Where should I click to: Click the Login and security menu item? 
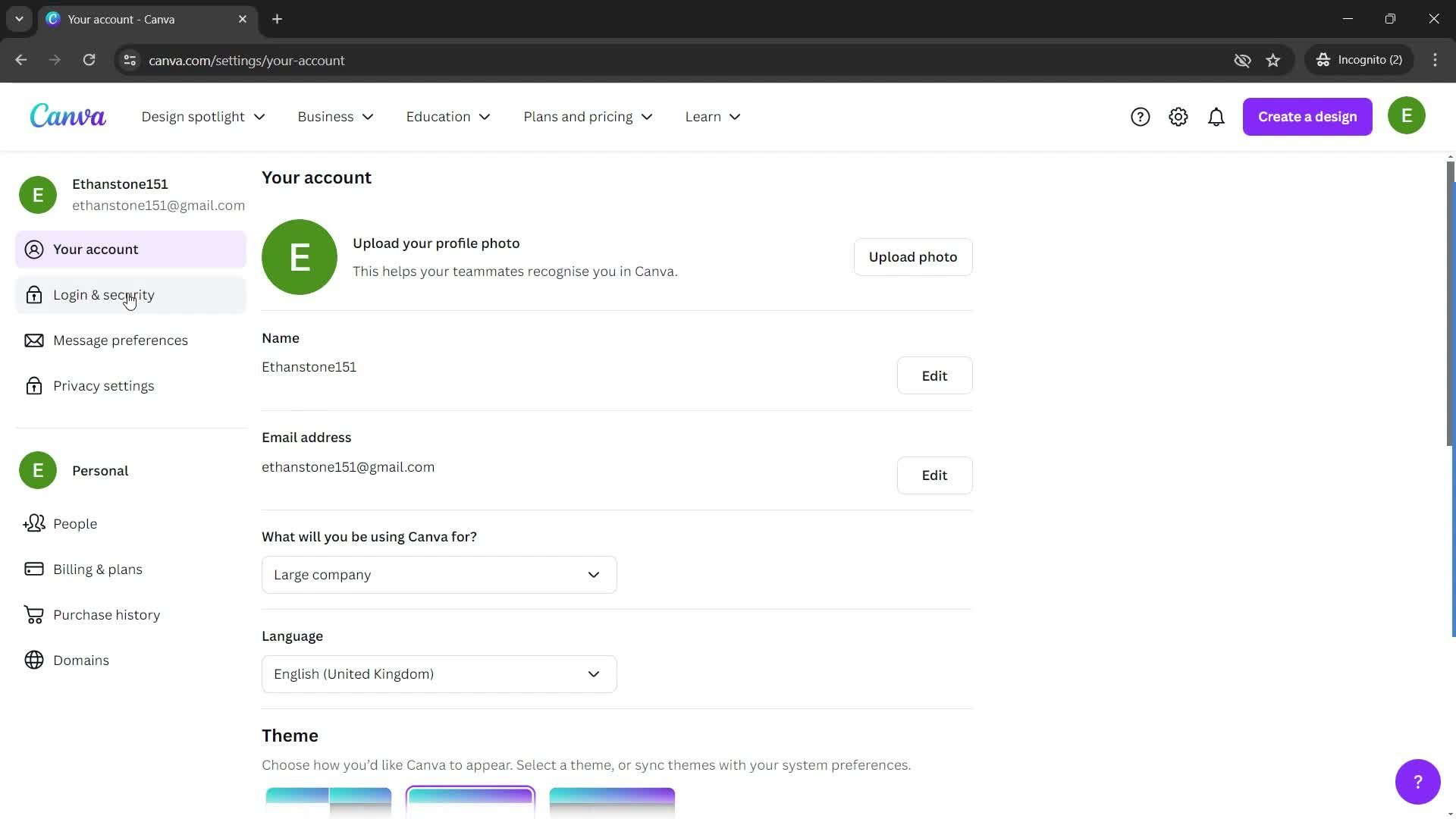(x=103, y=294)
